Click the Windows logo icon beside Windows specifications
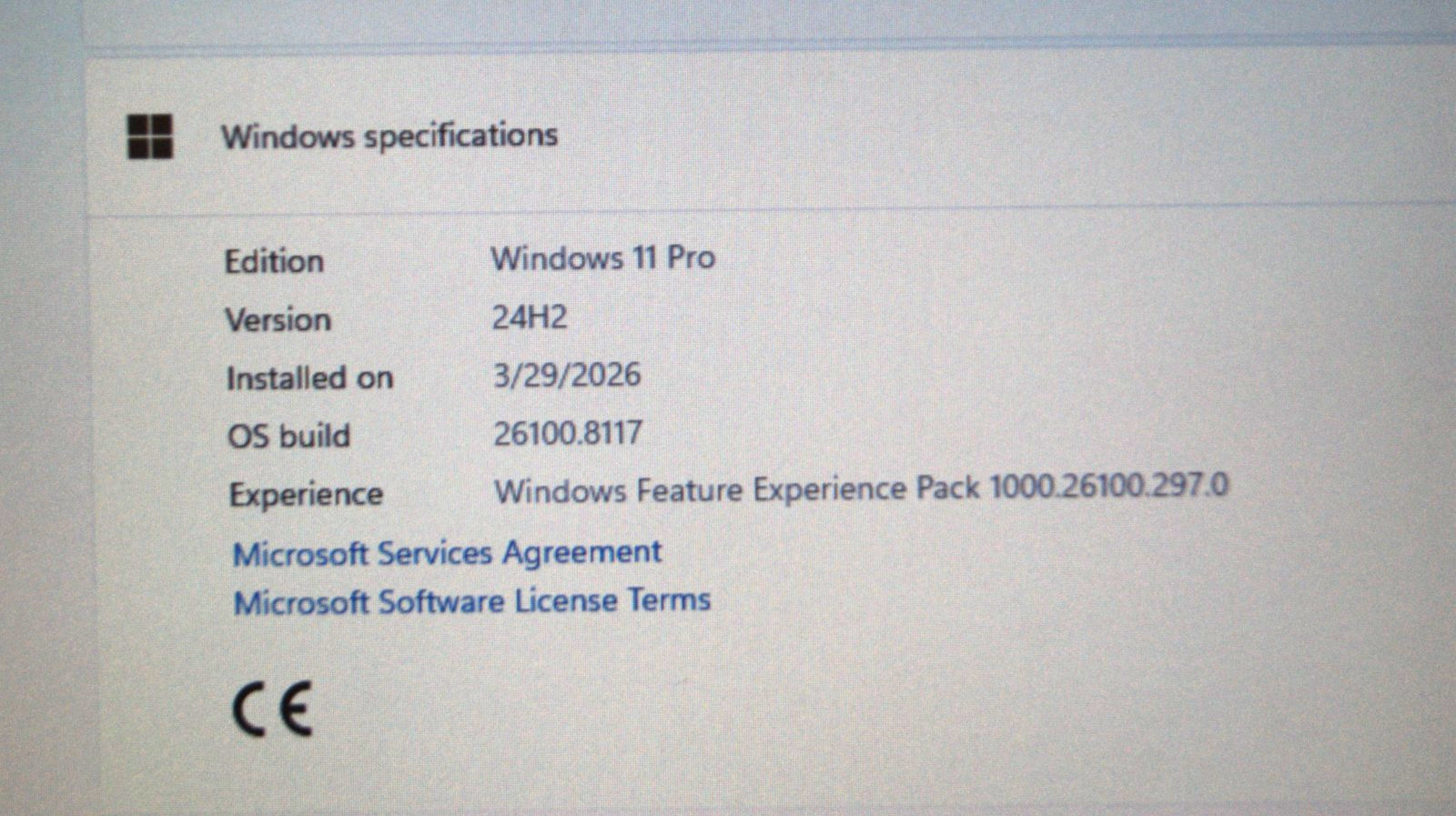This screenshot has width=1456, height=816. (x=150, y=136)
